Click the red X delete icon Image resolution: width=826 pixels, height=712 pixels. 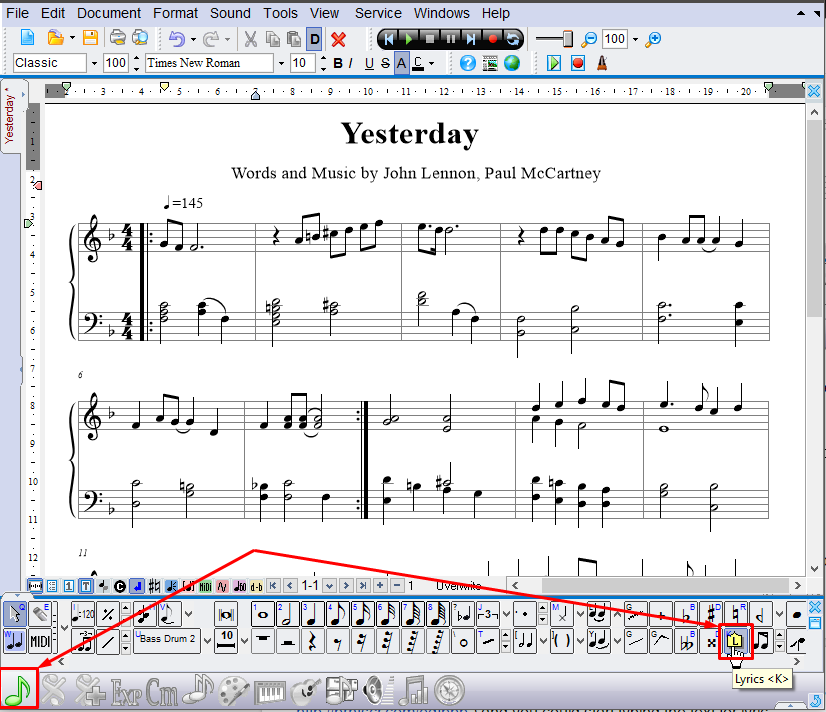tap(338, 39)
